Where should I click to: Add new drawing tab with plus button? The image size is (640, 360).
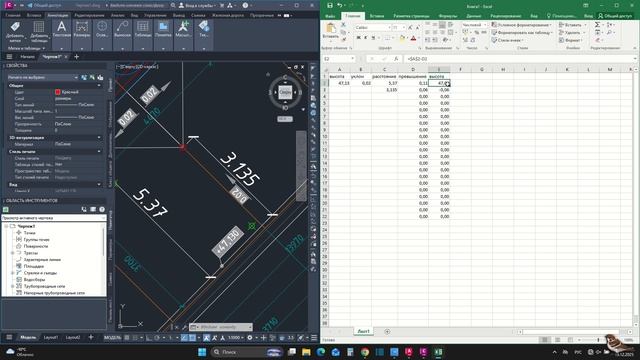[76, 57]
